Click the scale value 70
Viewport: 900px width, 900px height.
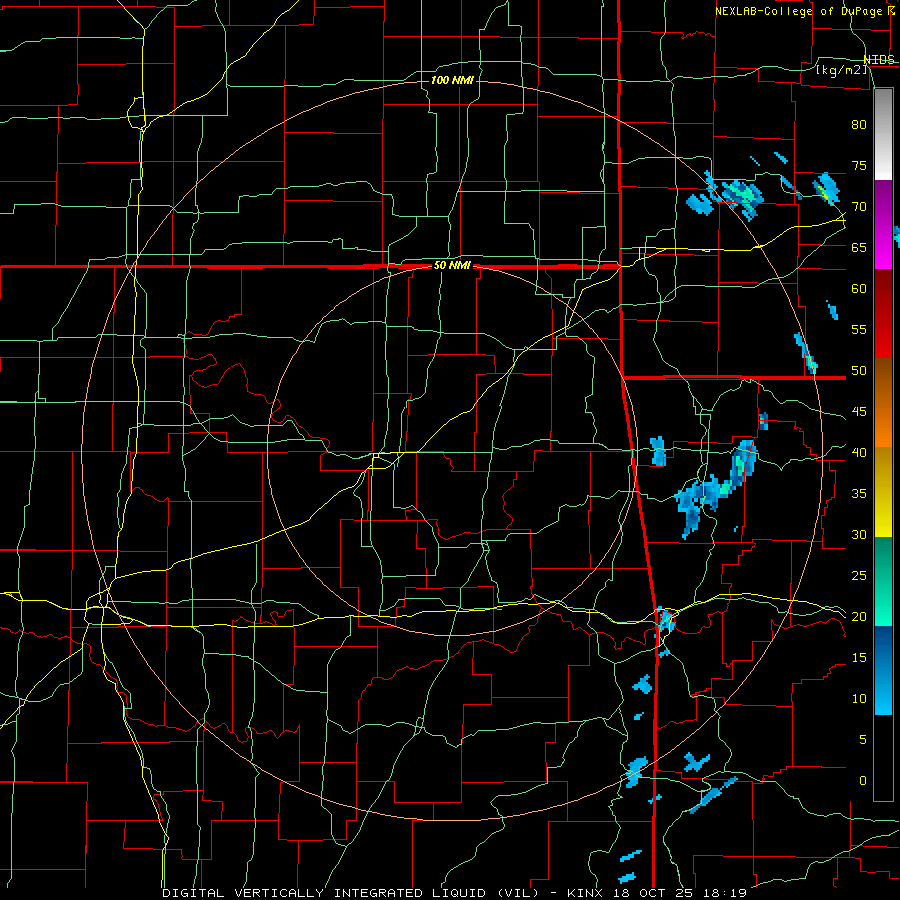(859, 207)
